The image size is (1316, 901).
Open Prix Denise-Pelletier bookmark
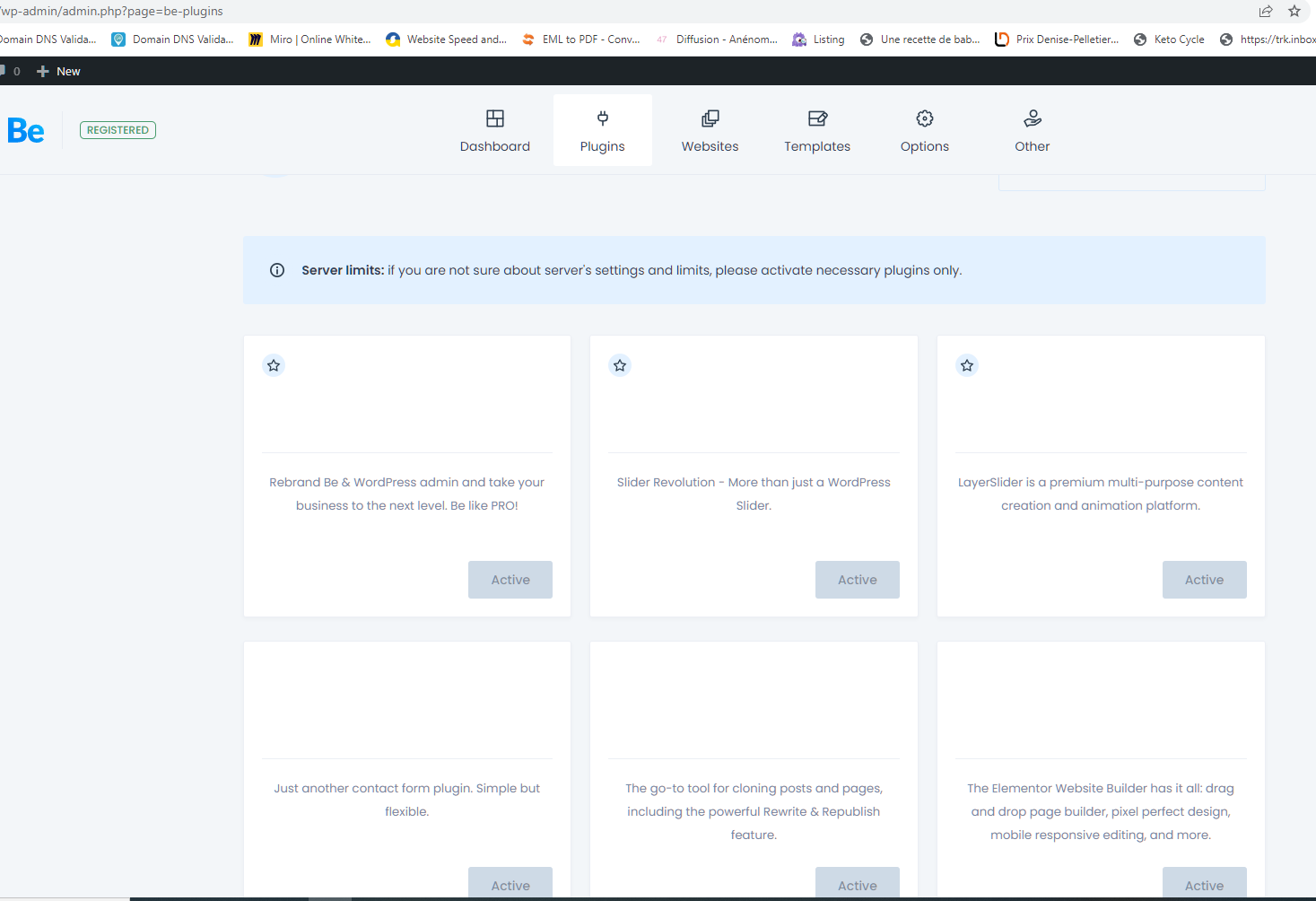click(1057, 39)
